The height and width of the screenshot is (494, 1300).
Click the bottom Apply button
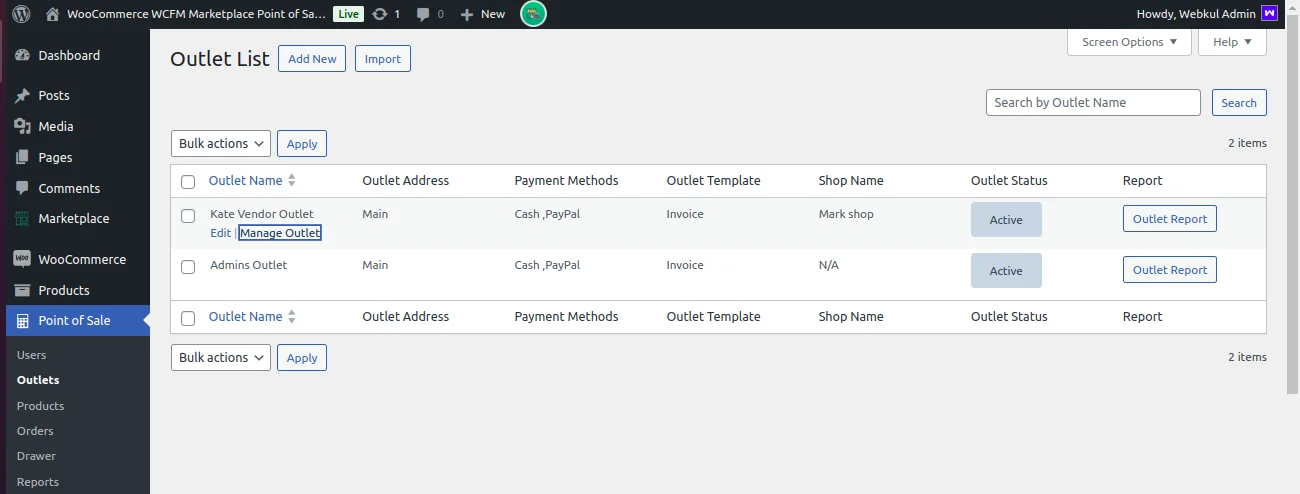click(x=302, y=358)
